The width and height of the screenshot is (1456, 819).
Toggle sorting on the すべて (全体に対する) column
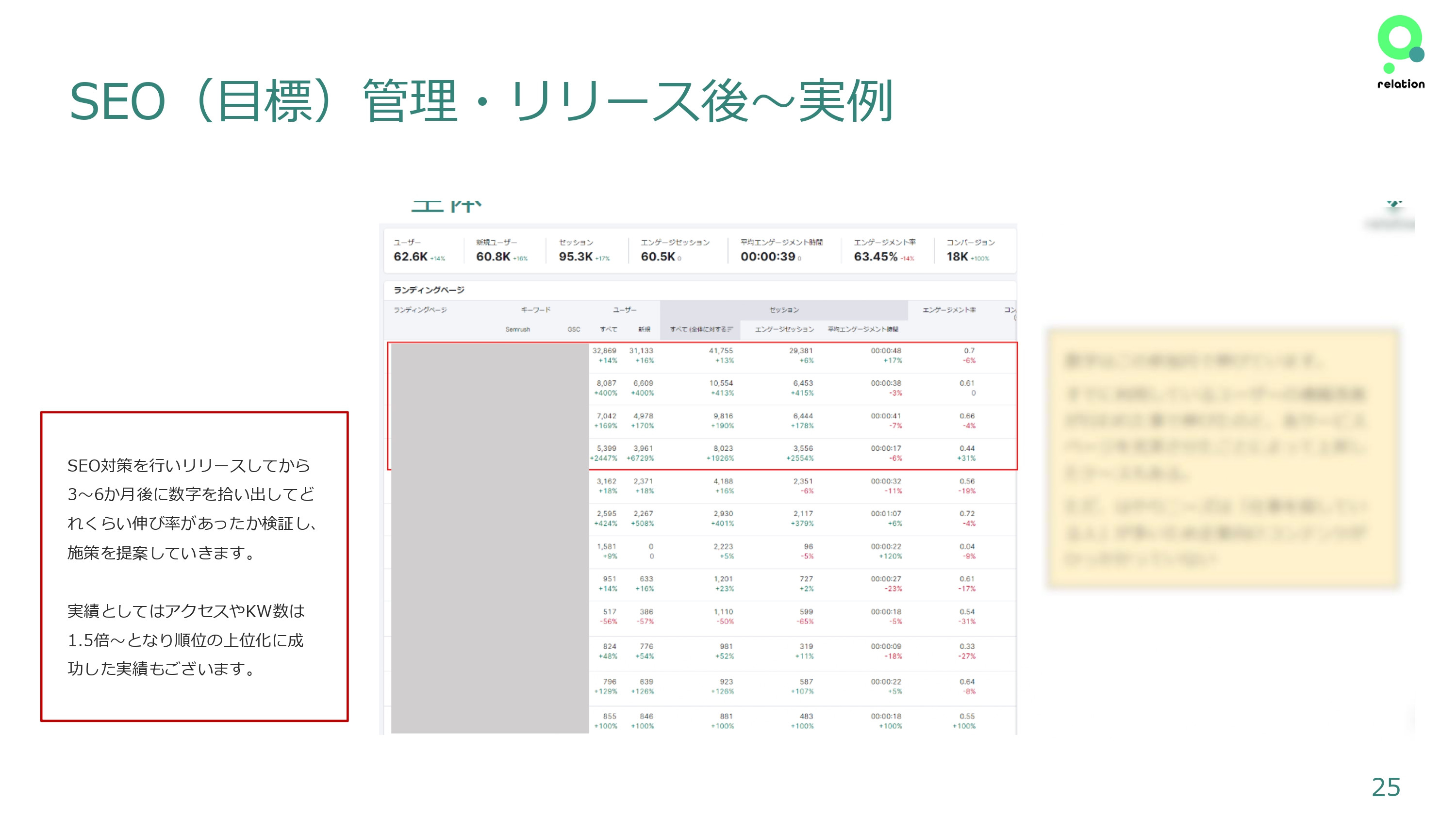(x=700, y=329)
